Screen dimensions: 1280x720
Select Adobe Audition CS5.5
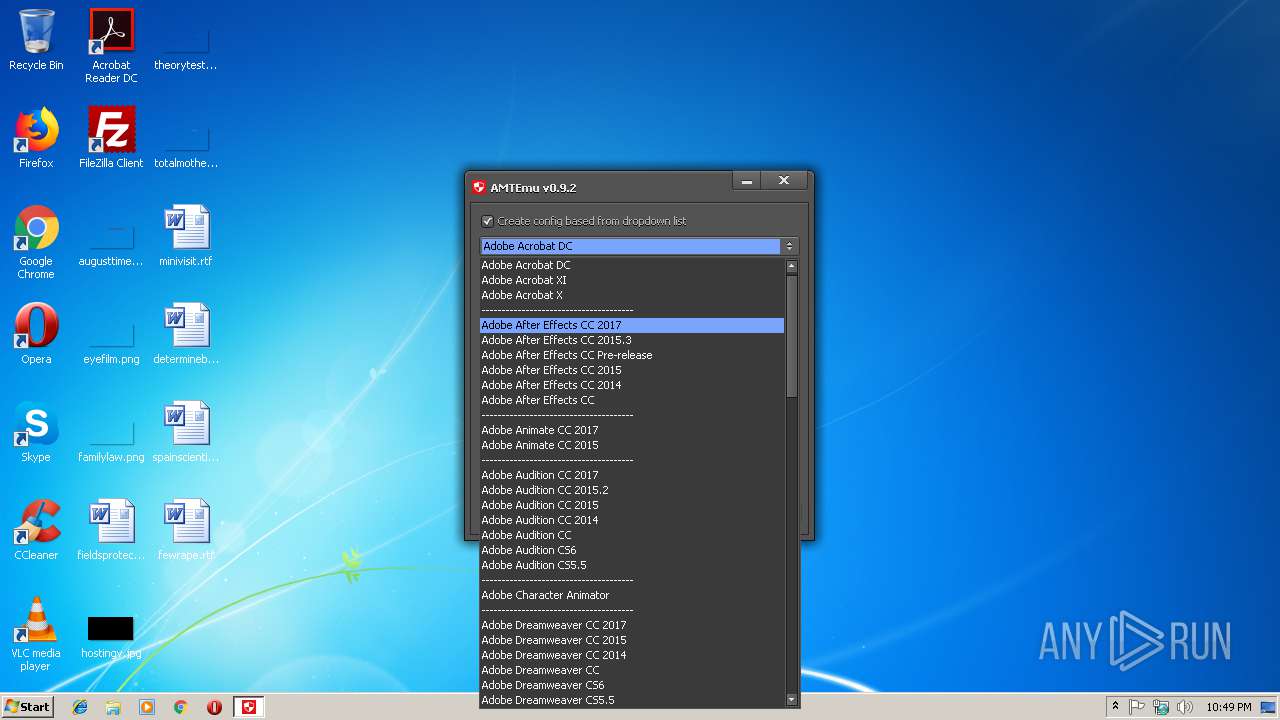click(632, 565)
